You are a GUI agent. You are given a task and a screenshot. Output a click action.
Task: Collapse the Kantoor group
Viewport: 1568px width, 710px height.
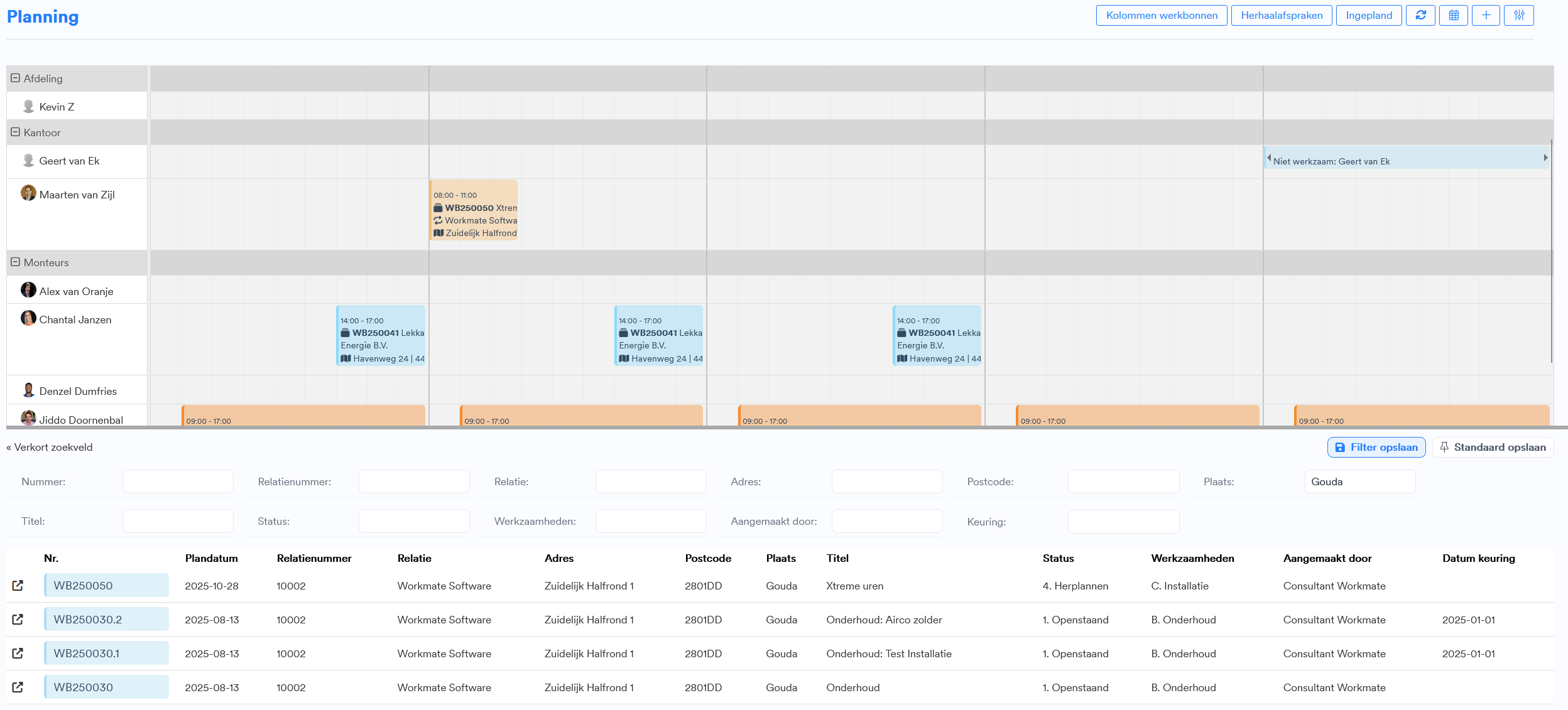point(15,132)
